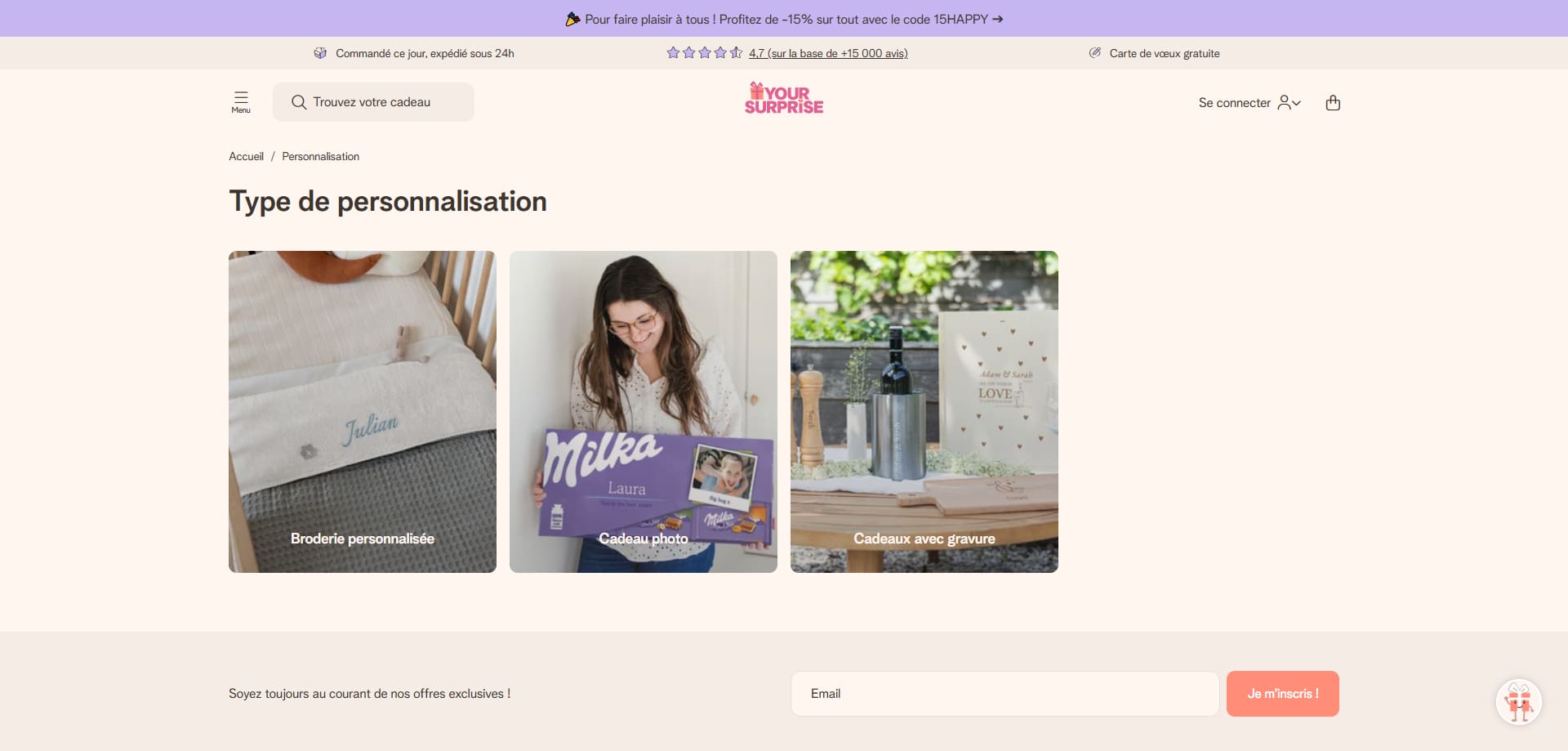The image size is (1568, 751).
Task: Open the shopping bag cart icon
Action: tap(1333, 102)
